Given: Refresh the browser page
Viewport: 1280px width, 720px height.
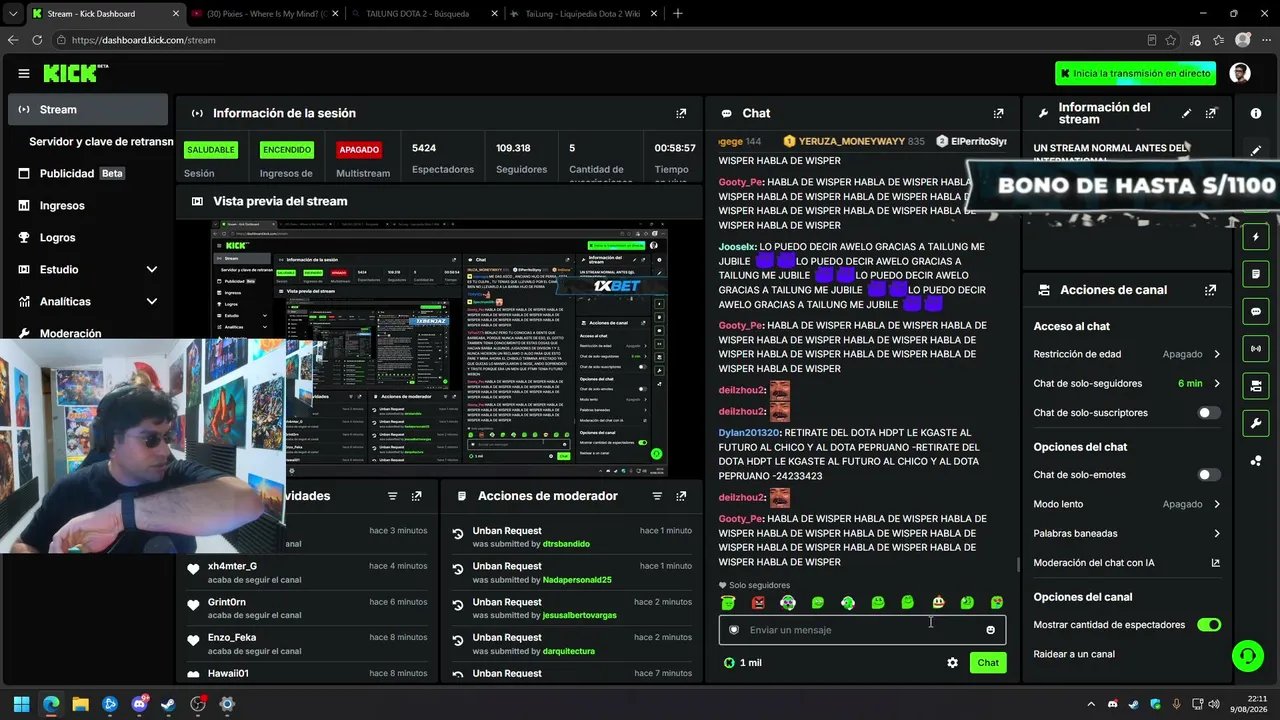Looking at the screenshot, I should pos(37,40).
